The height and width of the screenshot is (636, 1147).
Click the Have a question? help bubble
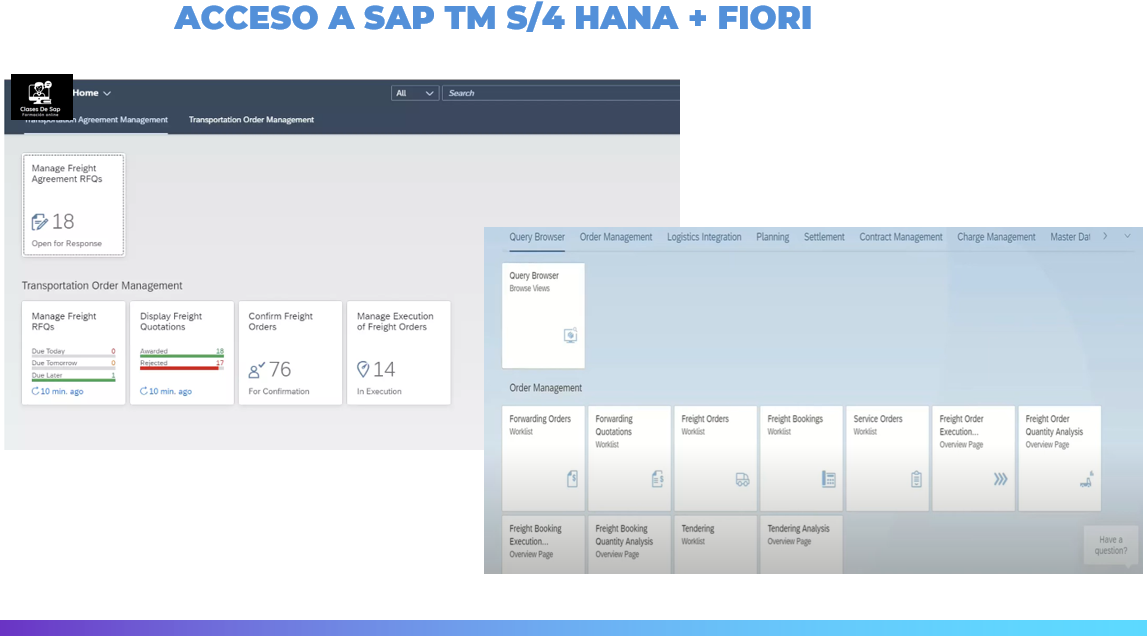pos(1111,545)
